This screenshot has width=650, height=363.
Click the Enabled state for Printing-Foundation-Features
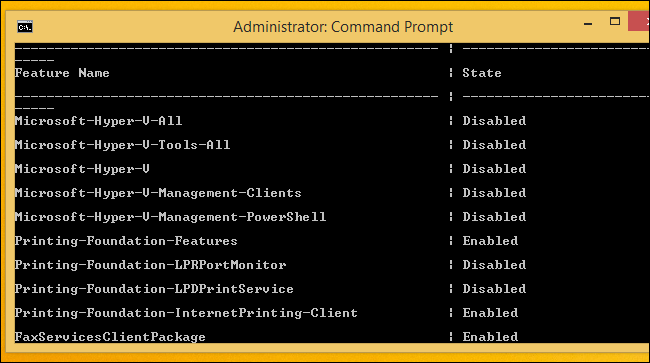[490, 241]
